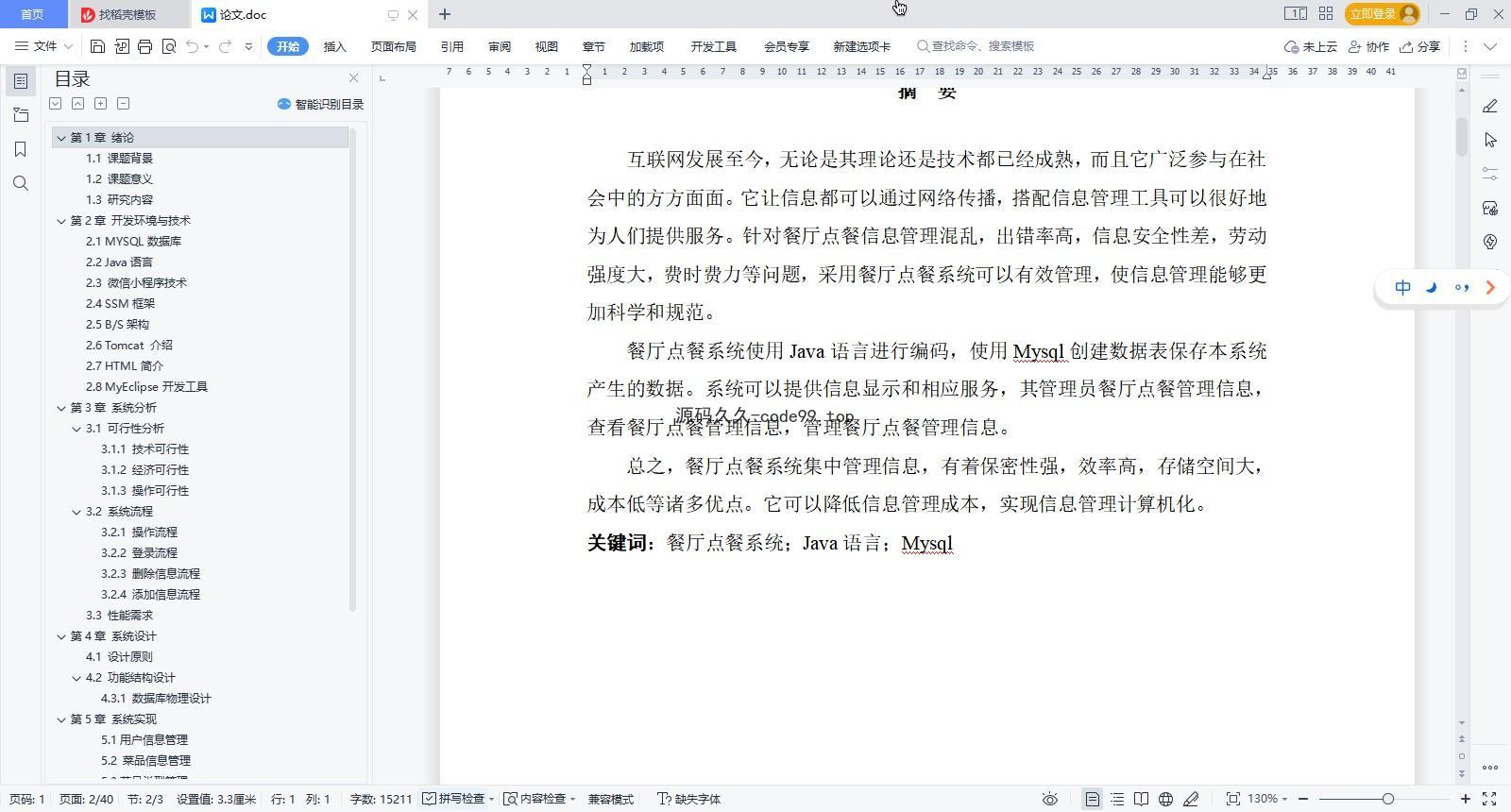Collapse the 3.2 系统流程 node
The image size is (1511, 812).
pos(76,512)
